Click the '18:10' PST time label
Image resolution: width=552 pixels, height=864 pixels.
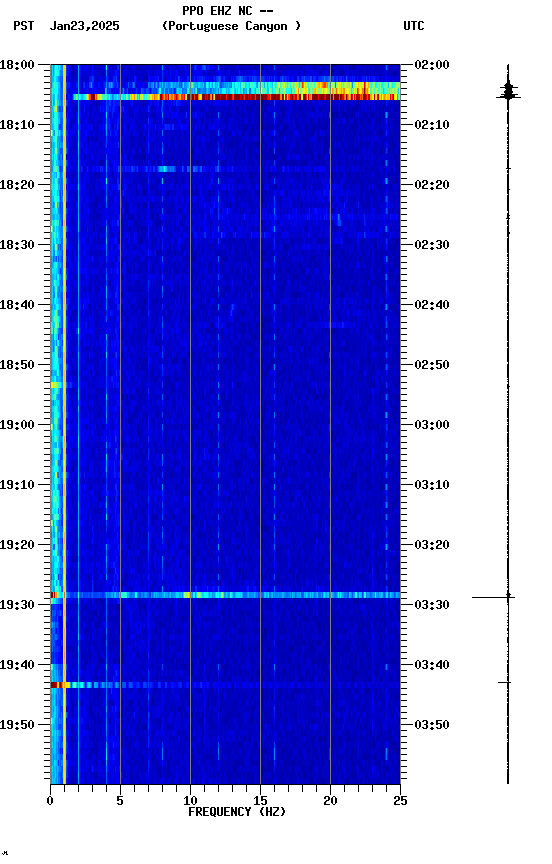[17, 125]
